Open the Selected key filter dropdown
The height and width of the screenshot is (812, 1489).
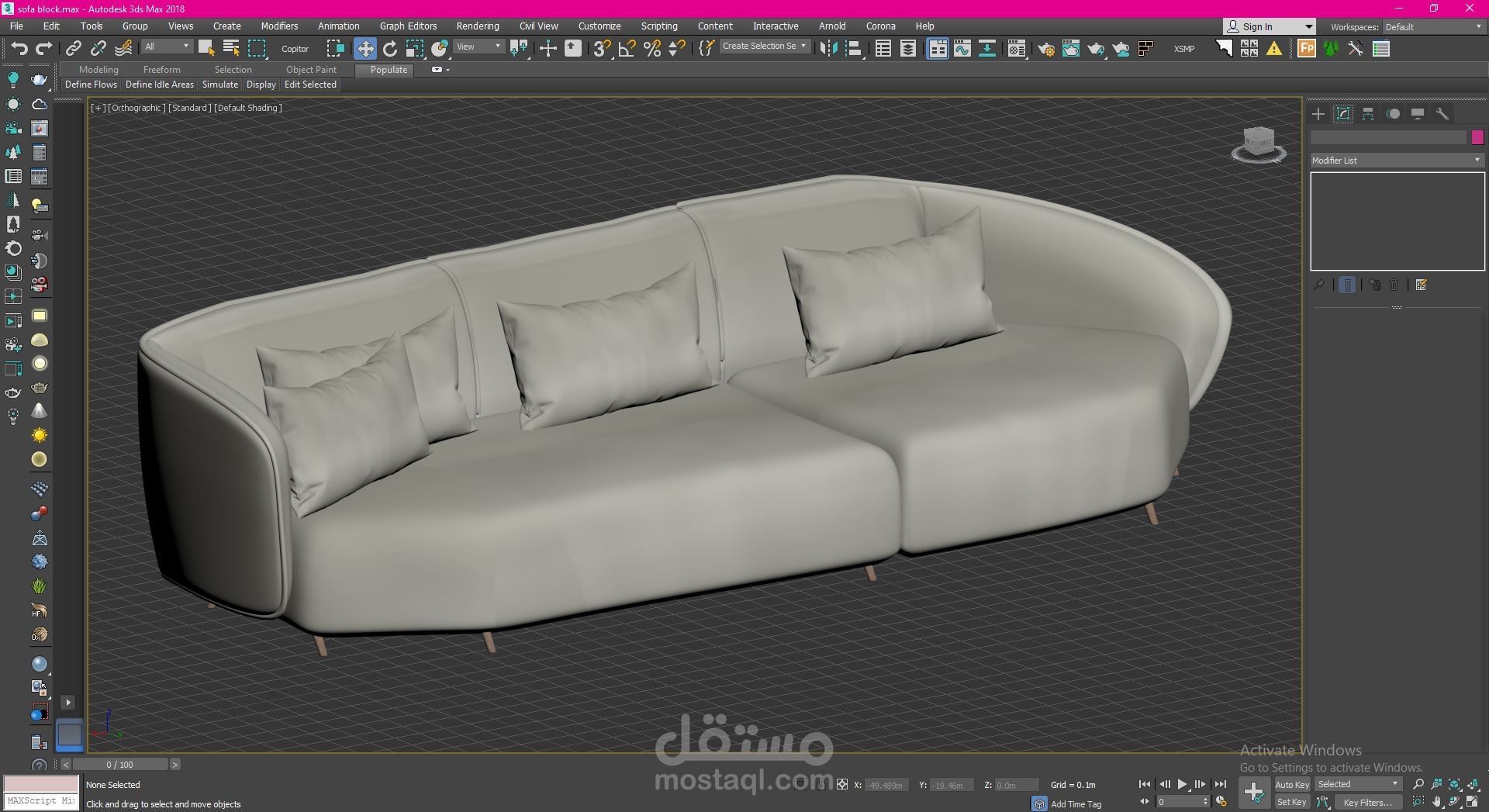coord(1358,784)
